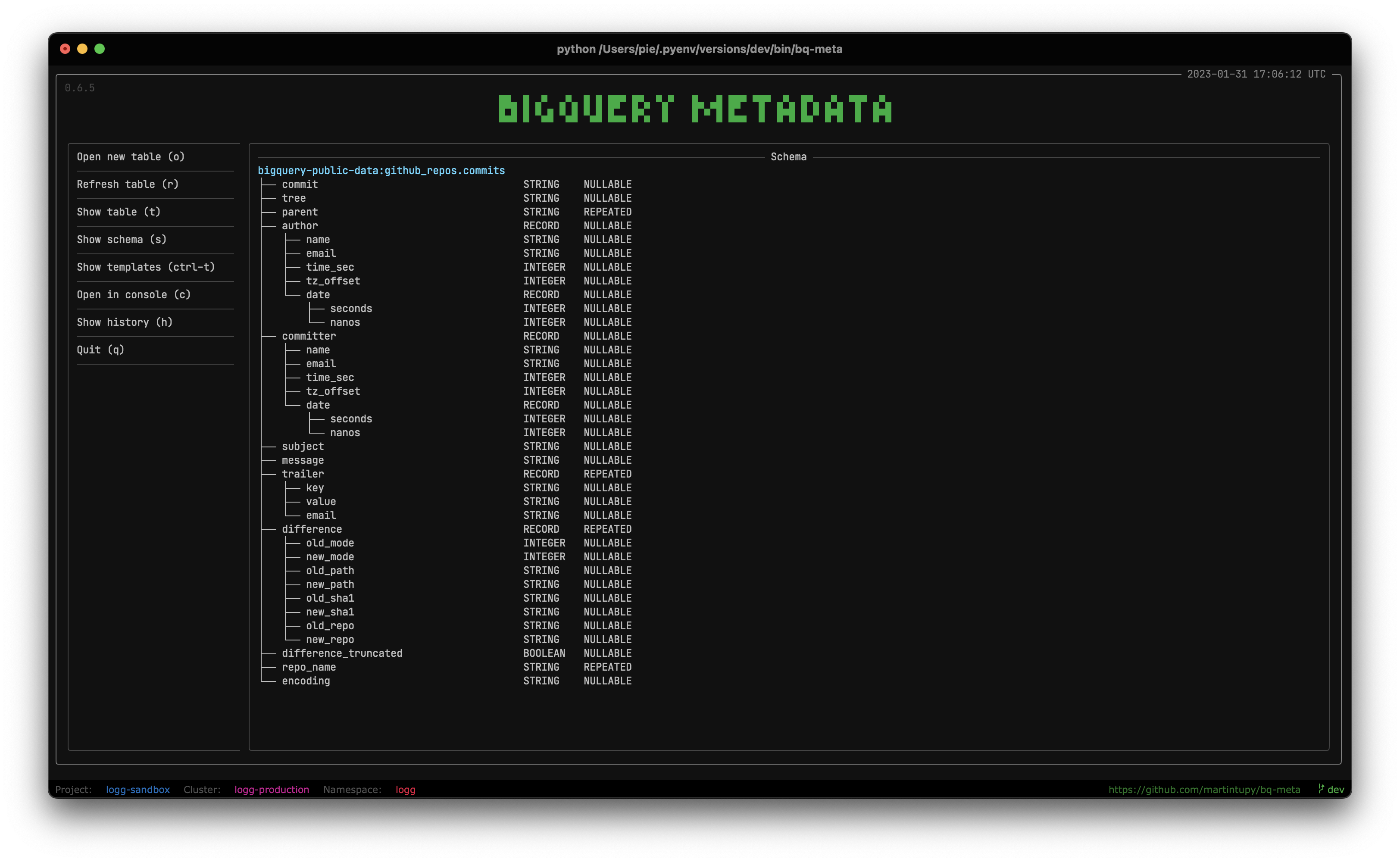Collapse the trailer record node
The image size is (1400, 862).
click(x=303, y=474)
